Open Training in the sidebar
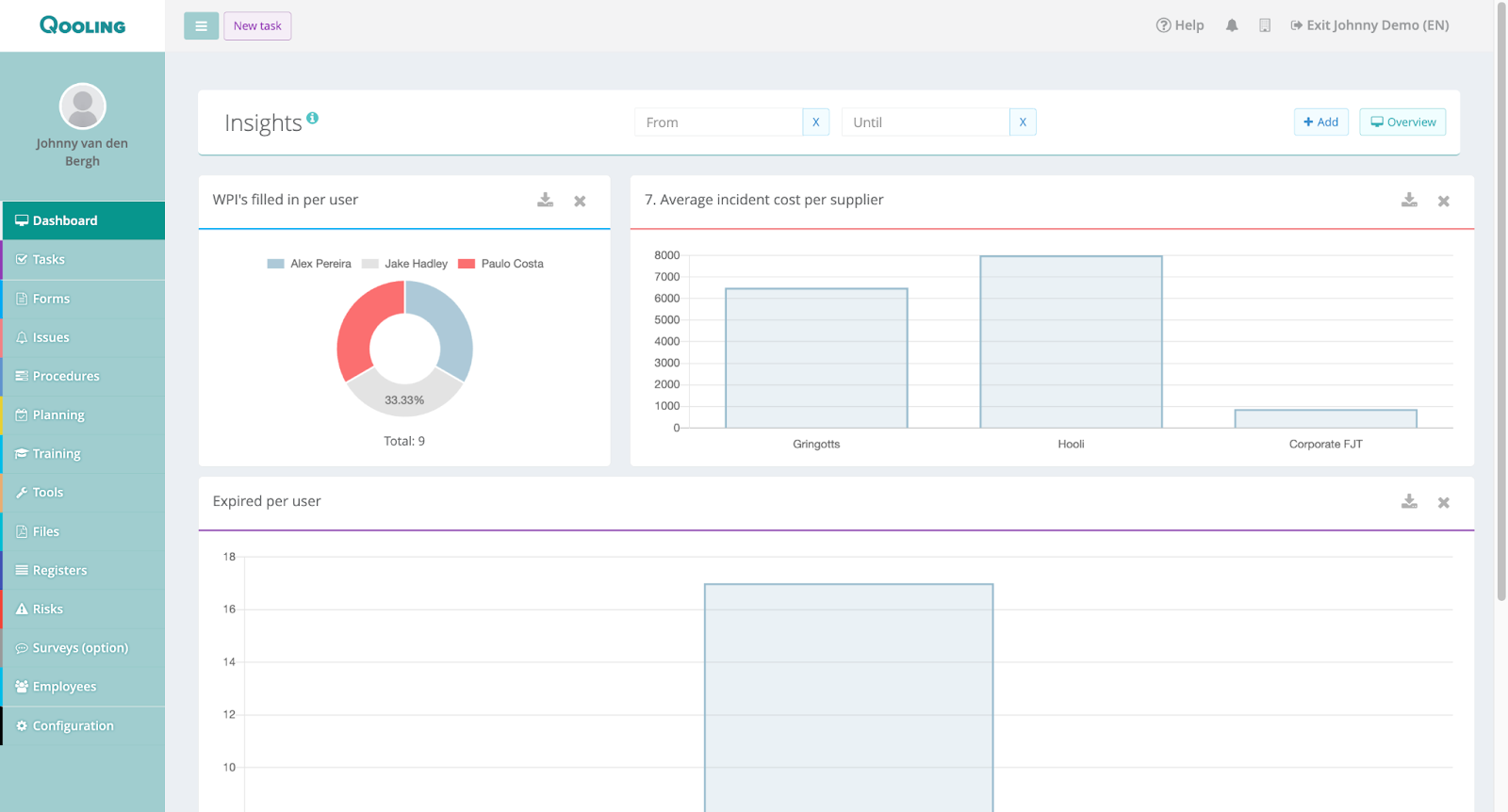 (83, 453)
